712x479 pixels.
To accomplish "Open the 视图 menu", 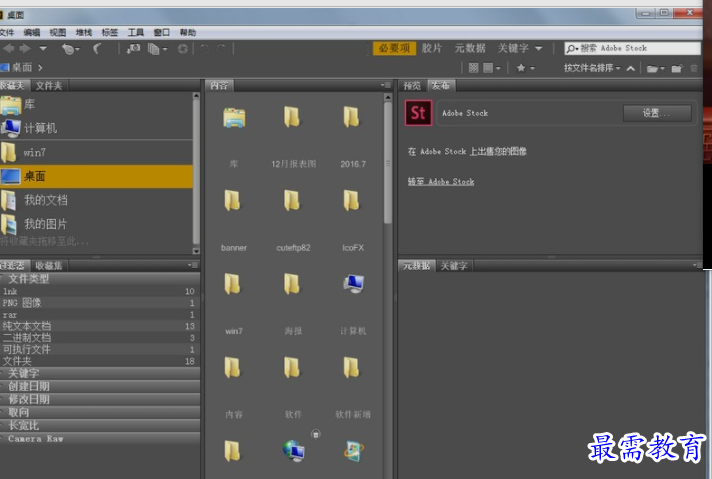I will 58,33.
